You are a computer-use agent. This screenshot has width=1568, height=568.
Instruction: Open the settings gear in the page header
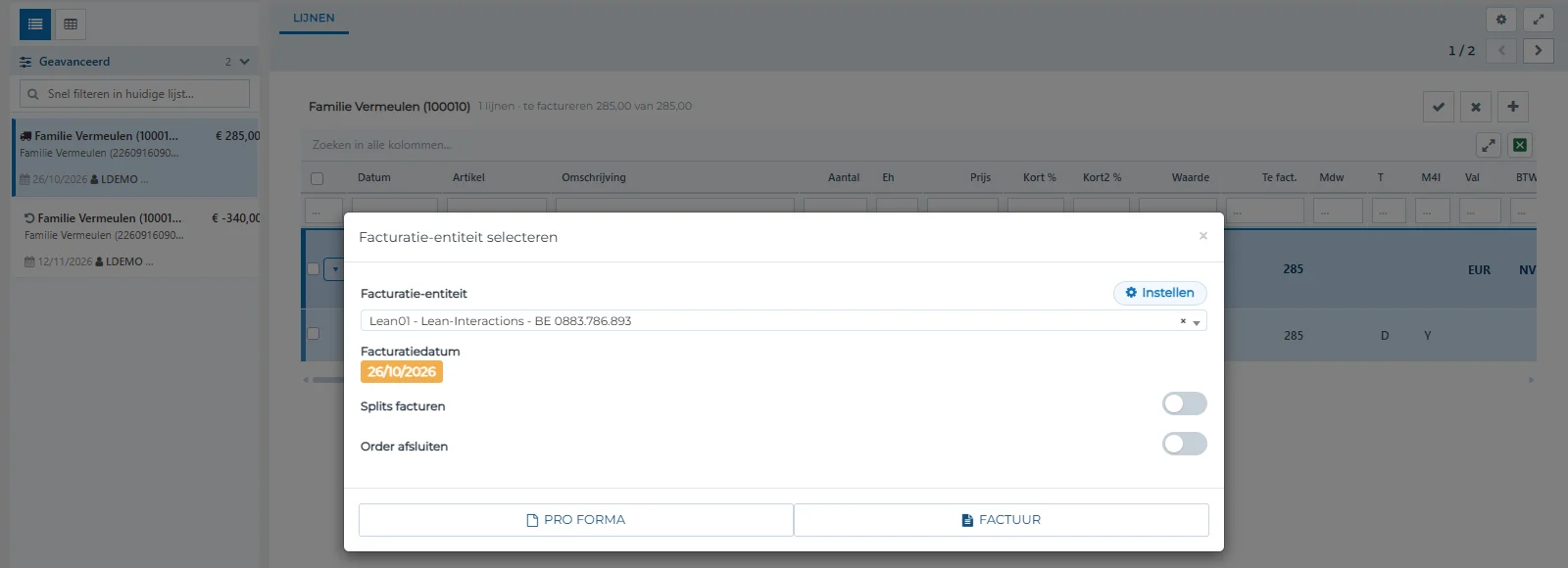click(1501, 19)
